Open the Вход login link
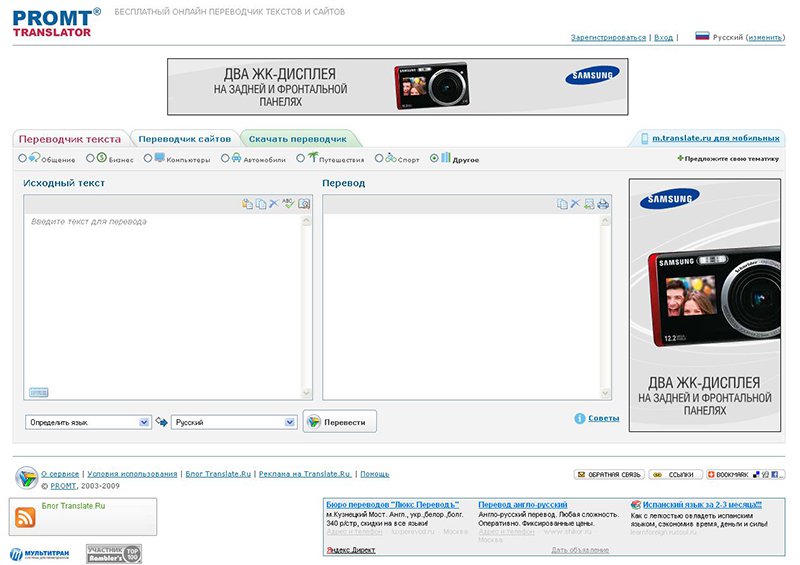The width and height of the screenshot is (800, 565). 663,37
